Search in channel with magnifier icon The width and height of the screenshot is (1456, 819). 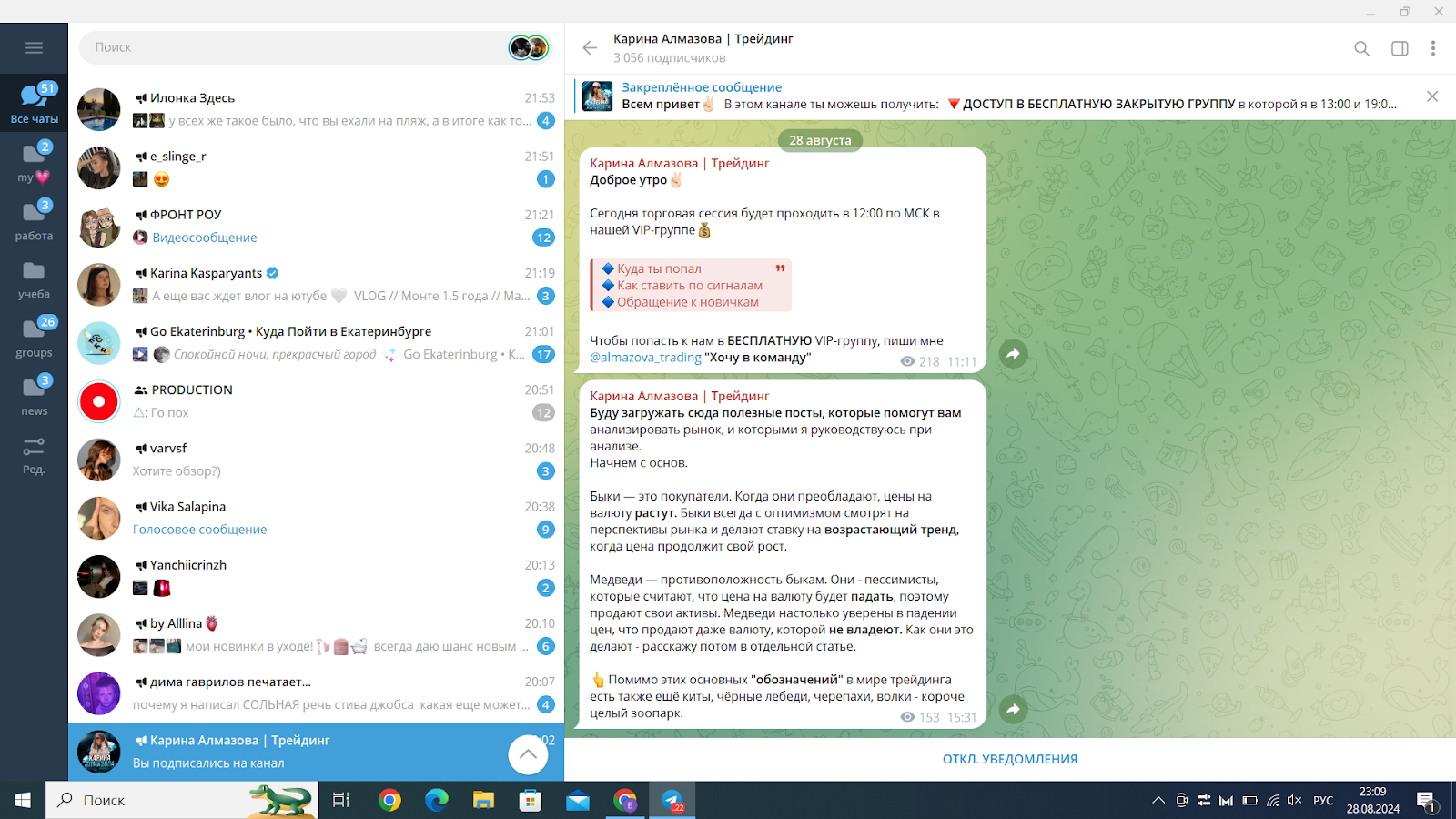pyautogui.click(x=1361, y=48)
